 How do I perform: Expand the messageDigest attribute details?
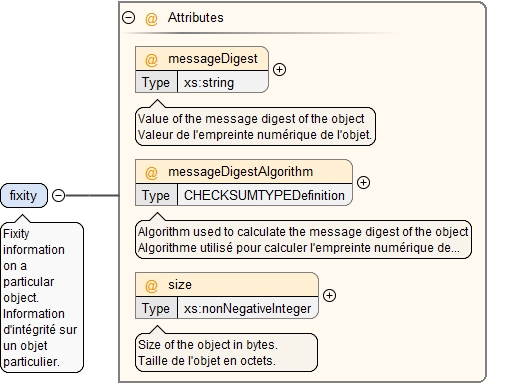click(279, 69)
